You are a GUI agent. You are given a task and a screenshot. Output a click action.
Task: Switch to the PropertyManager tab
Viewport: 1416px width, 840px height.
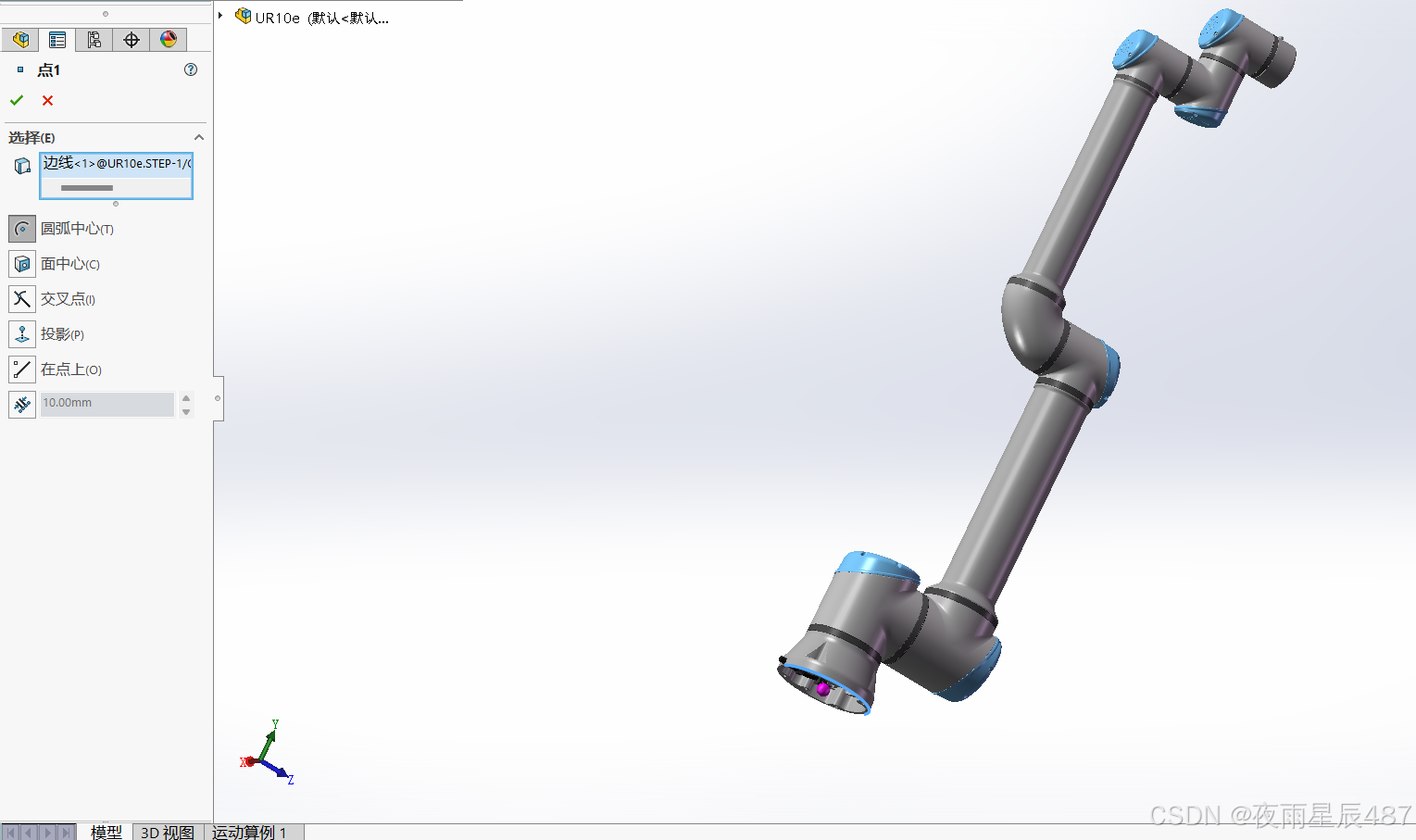(57, 40)
